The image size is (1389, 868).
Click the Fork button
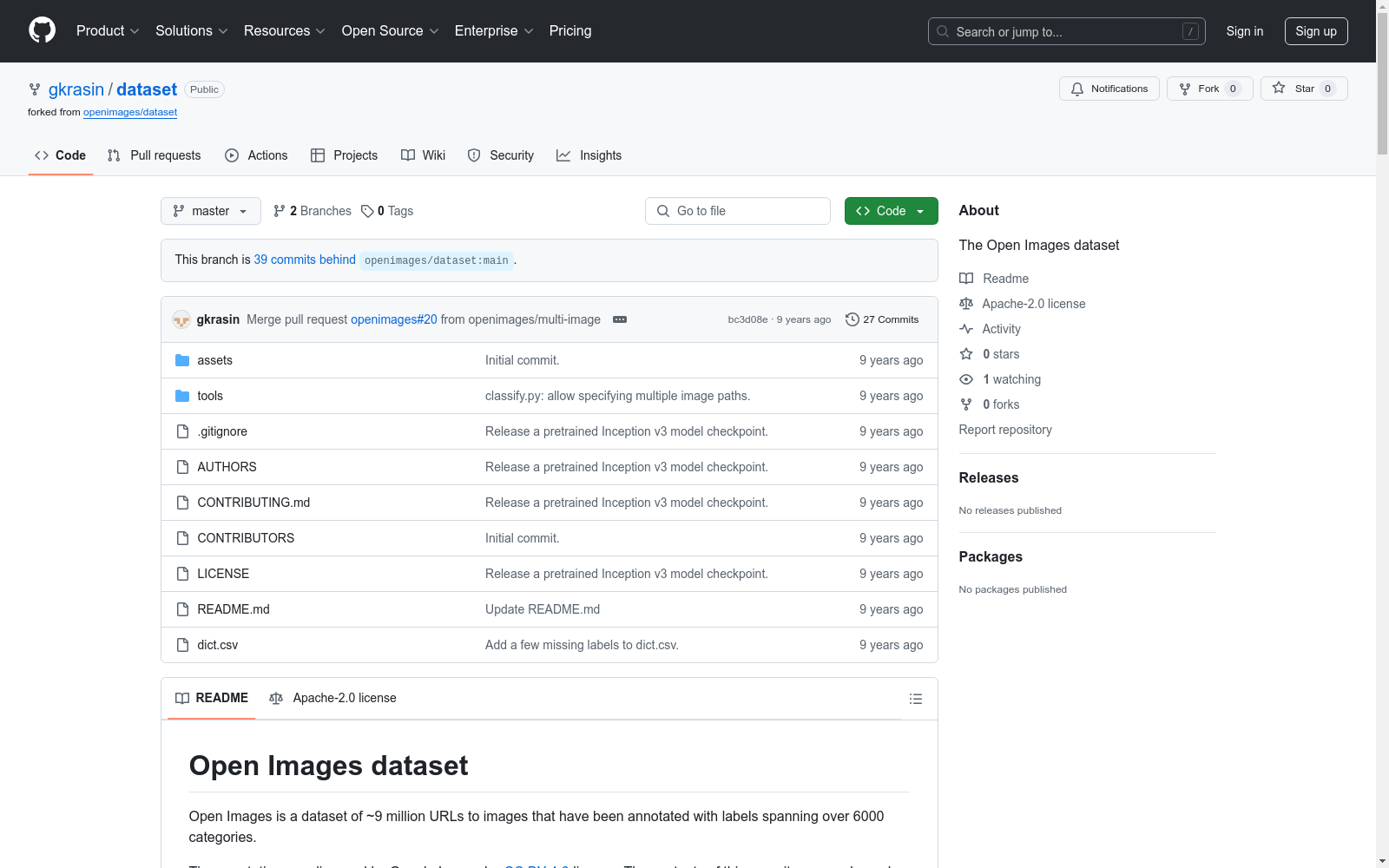(x=1210, y=89)
